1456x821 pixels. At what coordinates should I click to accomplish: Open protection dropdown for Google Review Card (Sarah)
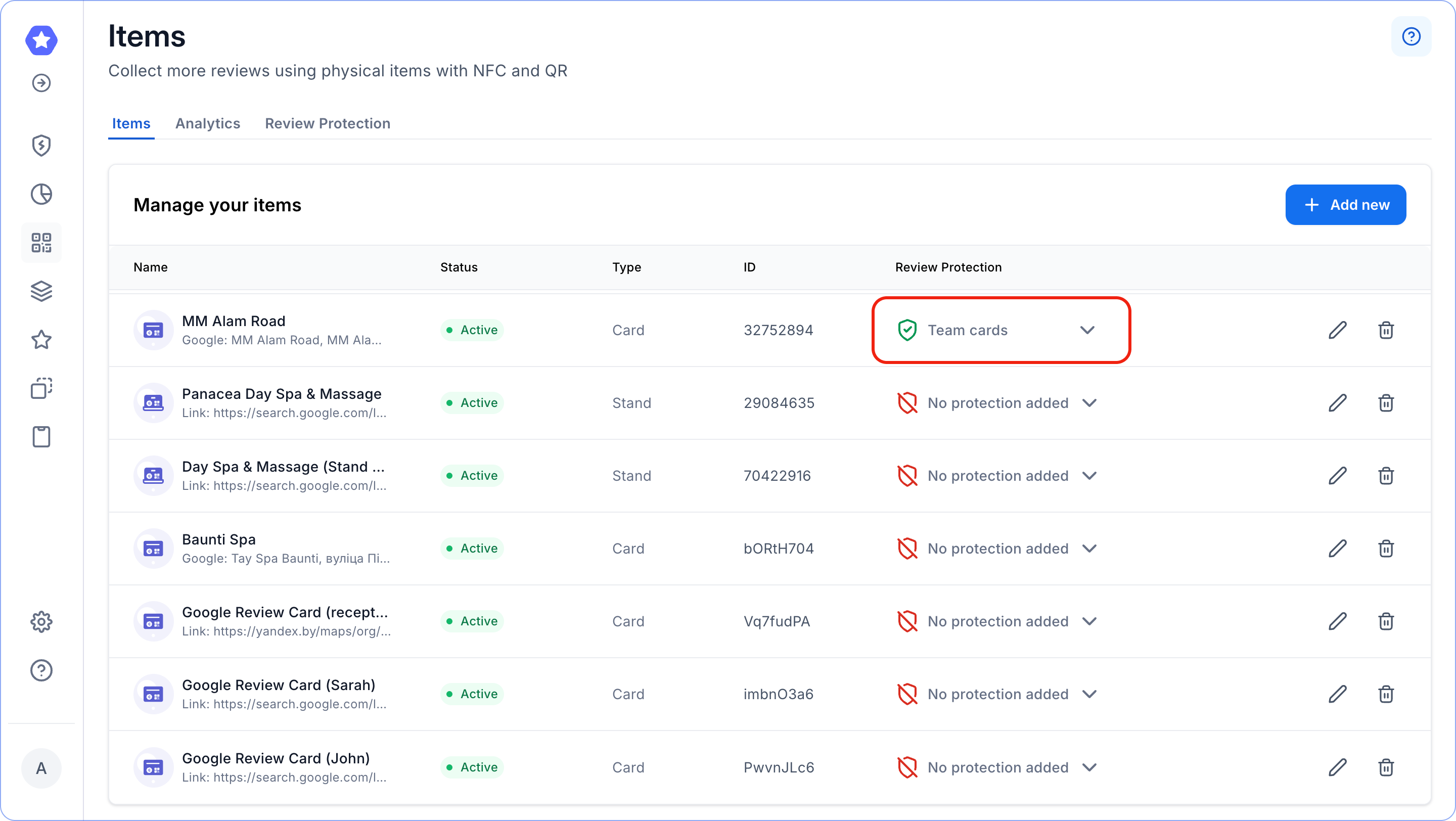[1089, 694]
